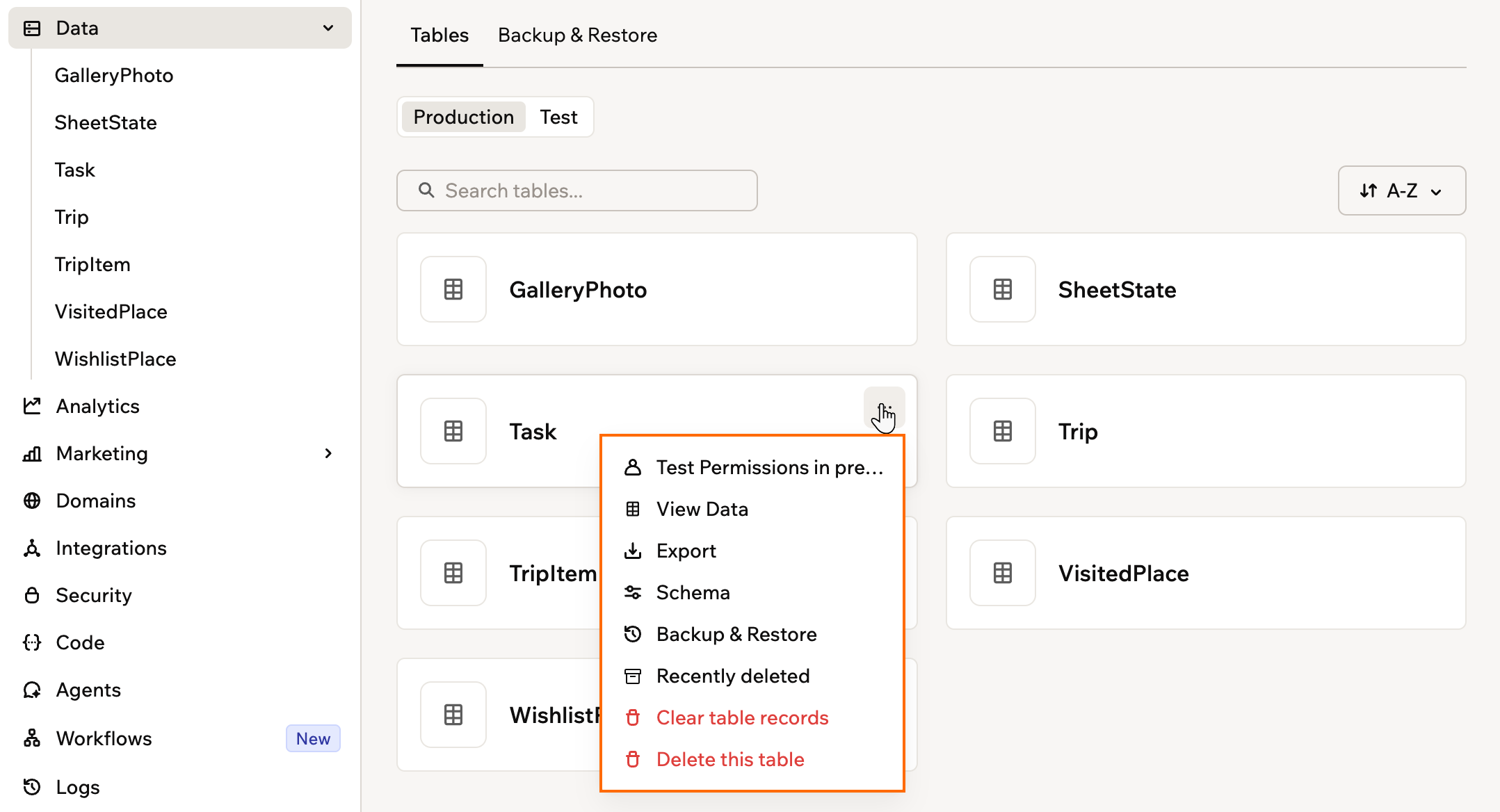Open the Trip table card

click(1206, 431)
